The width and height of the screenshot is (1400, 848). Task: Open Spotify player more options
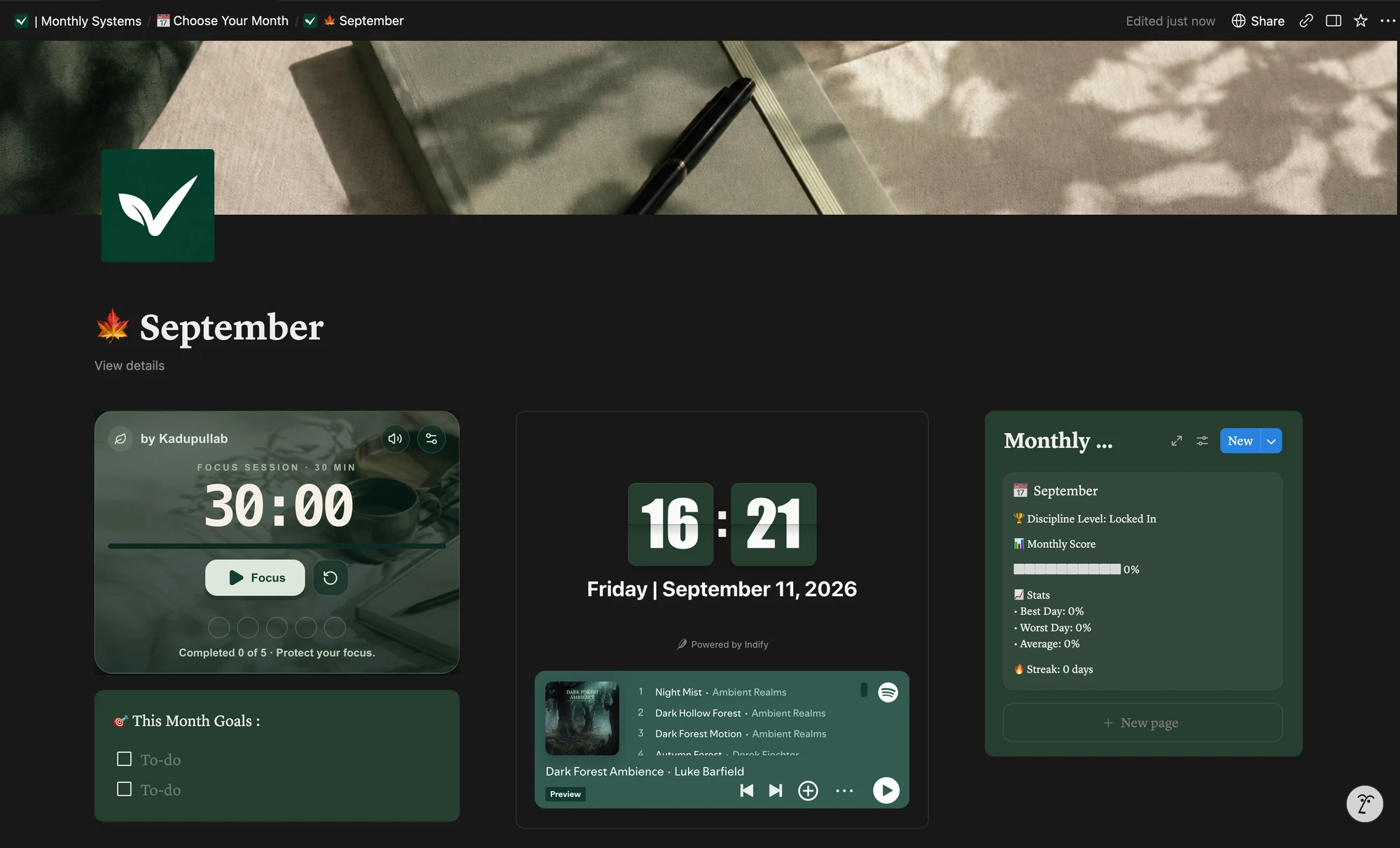click(x=844, y=791)
